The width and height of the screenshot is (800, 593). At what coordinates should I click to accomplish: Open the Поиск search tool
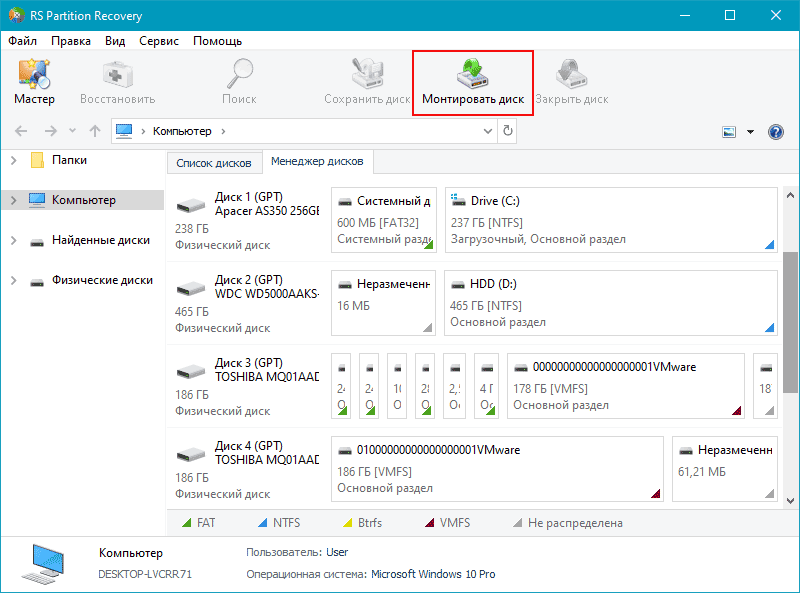click(x=239, y=82)
